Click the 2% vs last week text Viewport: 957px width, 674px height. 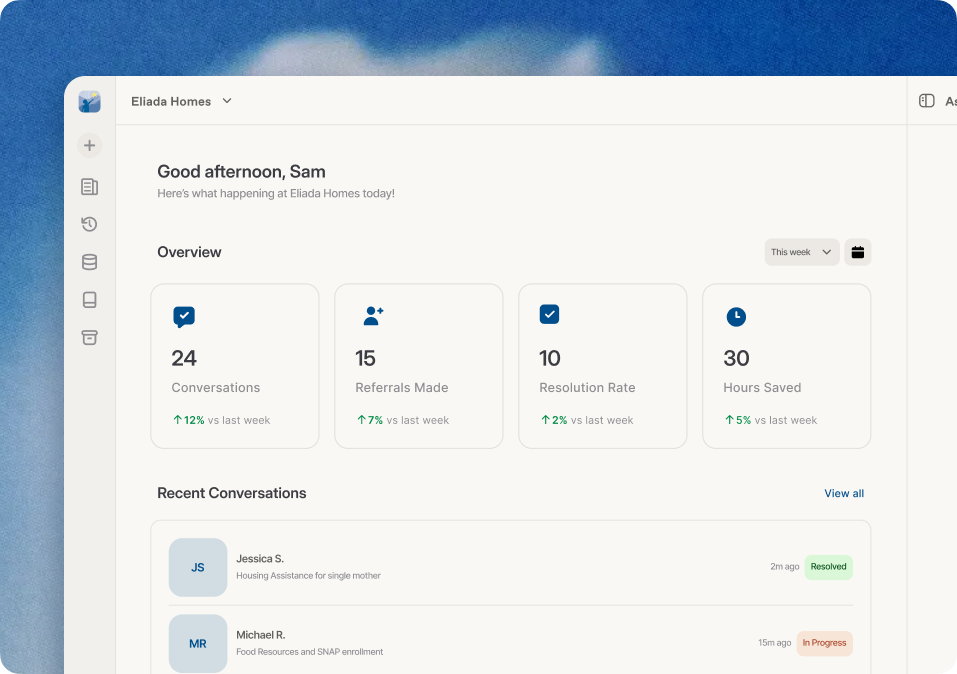pyautogui.click(x=587, y=420)
